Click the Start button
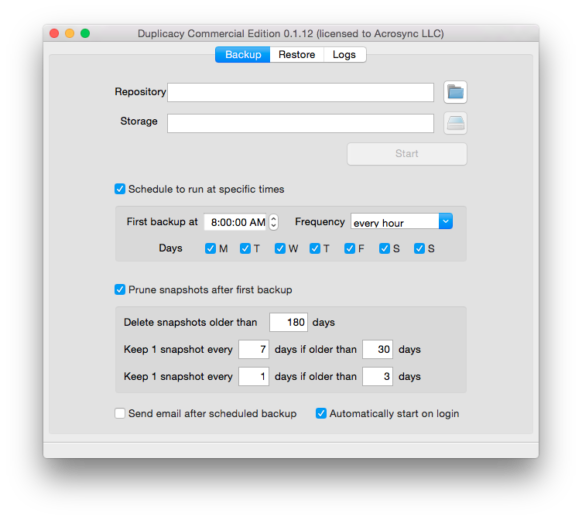The width and height of the screenshot is (582, 520). [407, 154]
